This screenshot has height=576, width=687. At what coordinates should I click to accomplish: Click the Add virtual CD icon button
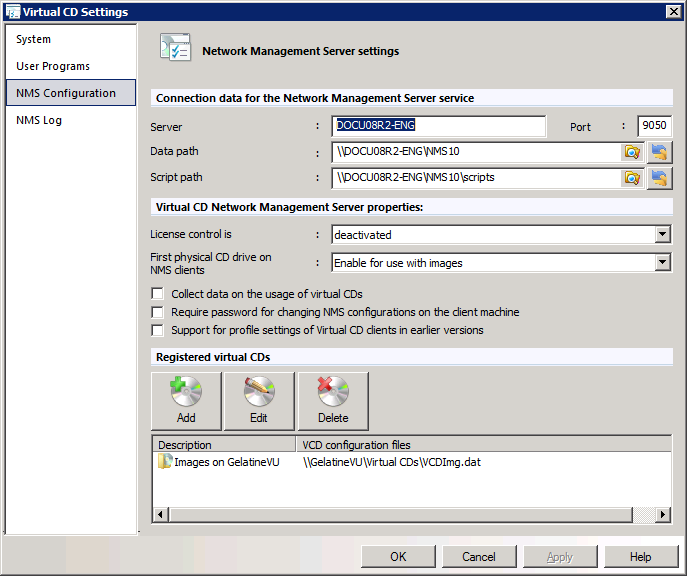coord(186,401)
